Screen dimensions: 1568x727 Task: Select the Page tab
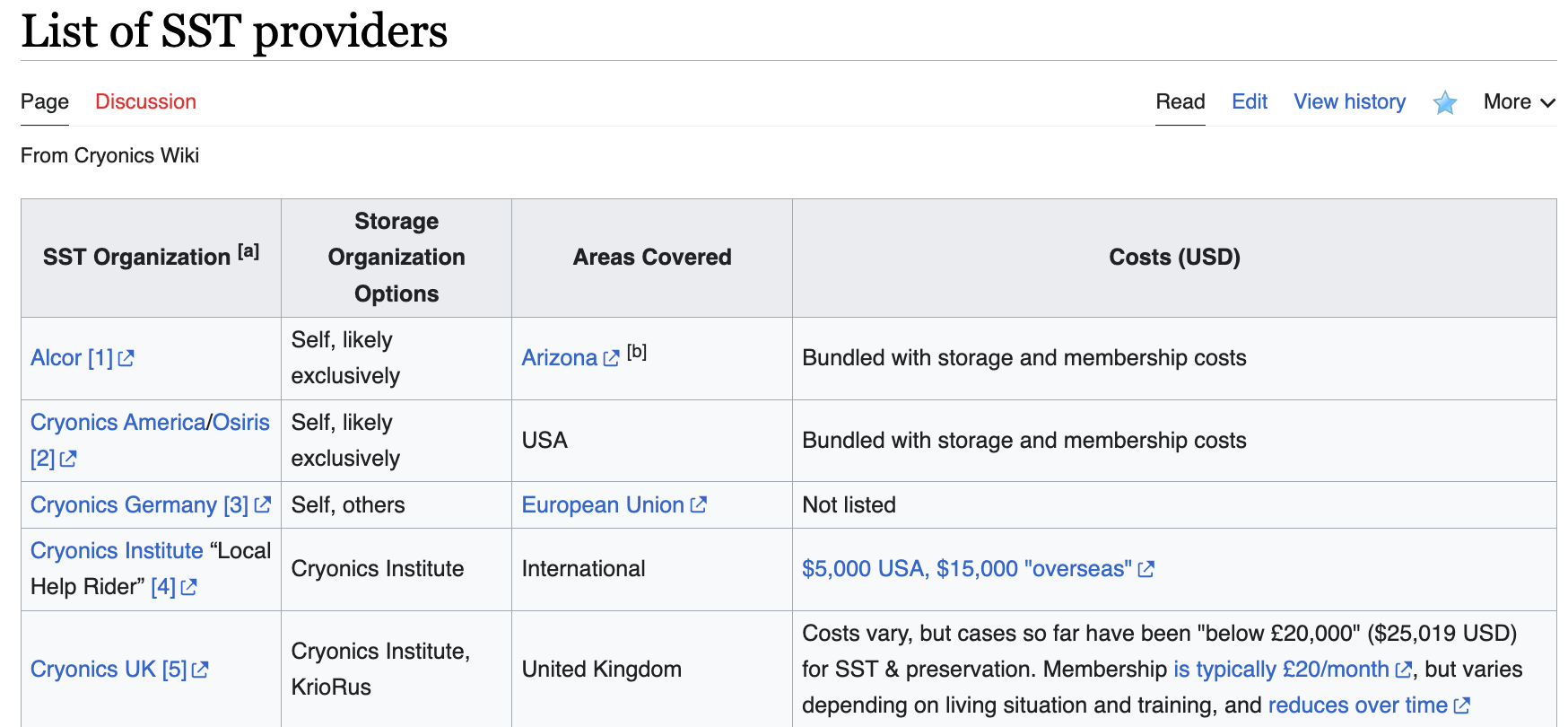(45, 101)
